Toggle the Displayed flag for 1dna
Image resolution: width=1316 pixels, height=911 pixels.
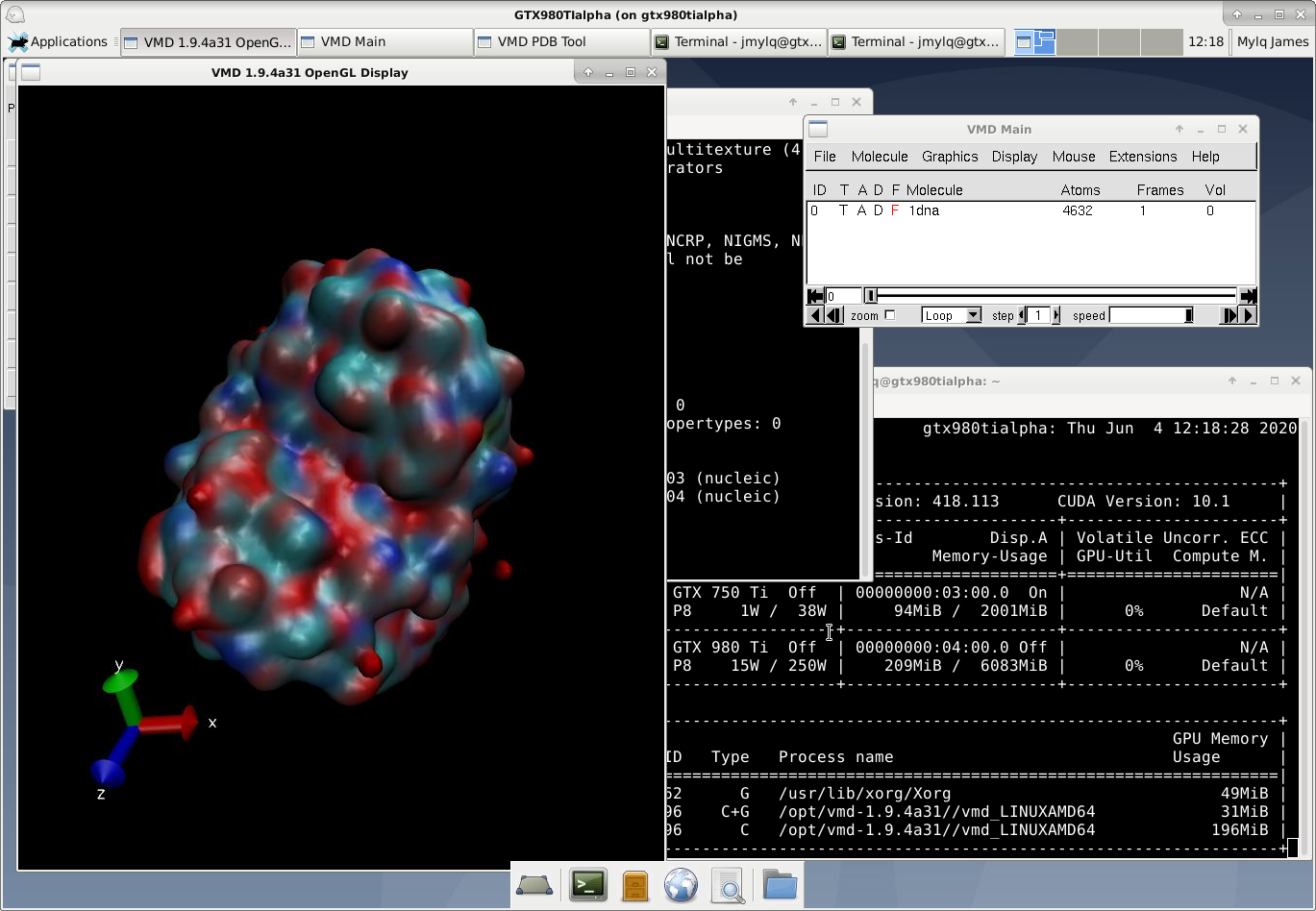(x=878, y=210)
